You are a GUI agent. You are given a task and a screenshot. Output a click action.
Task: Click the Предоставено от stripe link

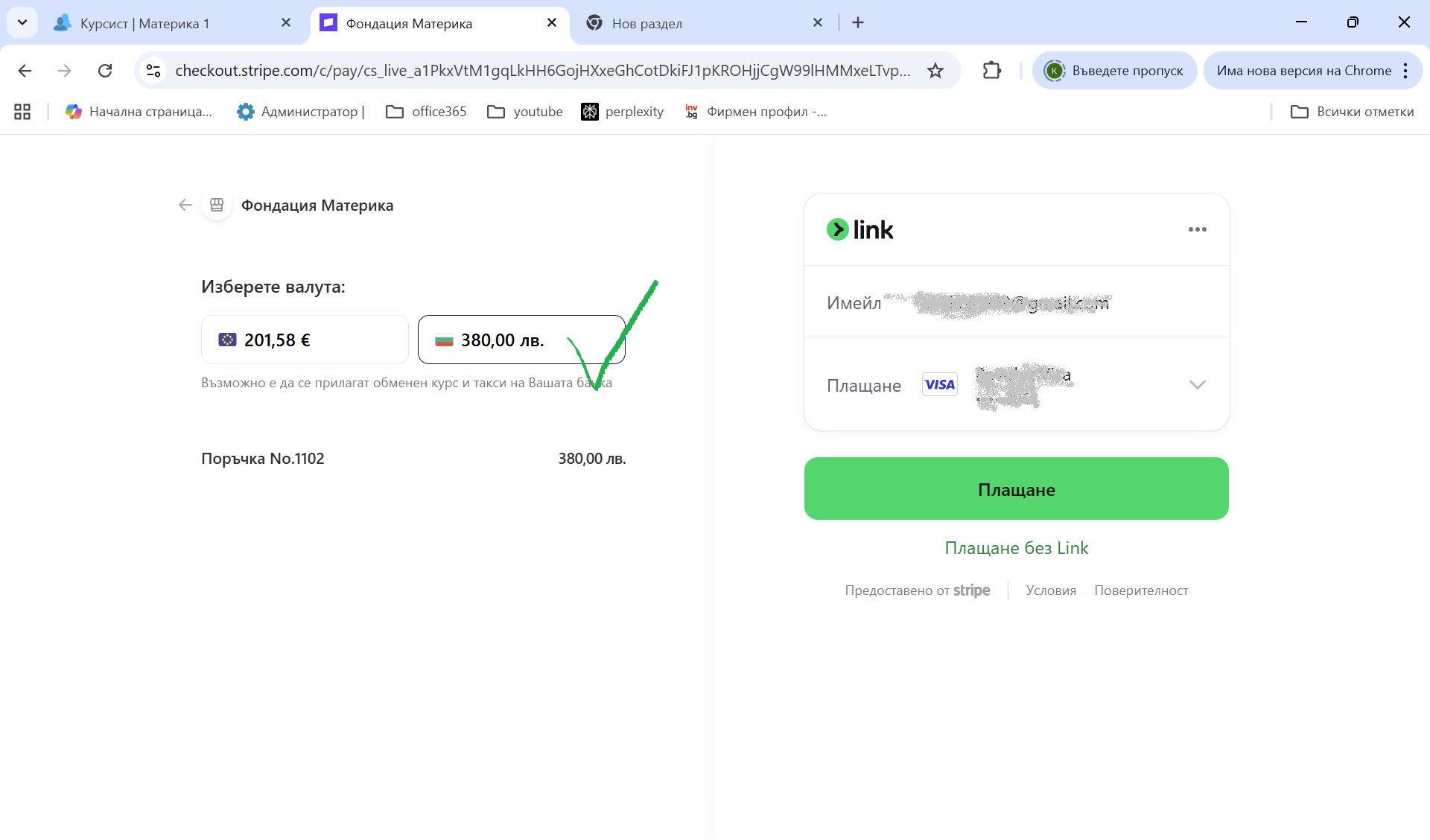(x=917, y=591)
